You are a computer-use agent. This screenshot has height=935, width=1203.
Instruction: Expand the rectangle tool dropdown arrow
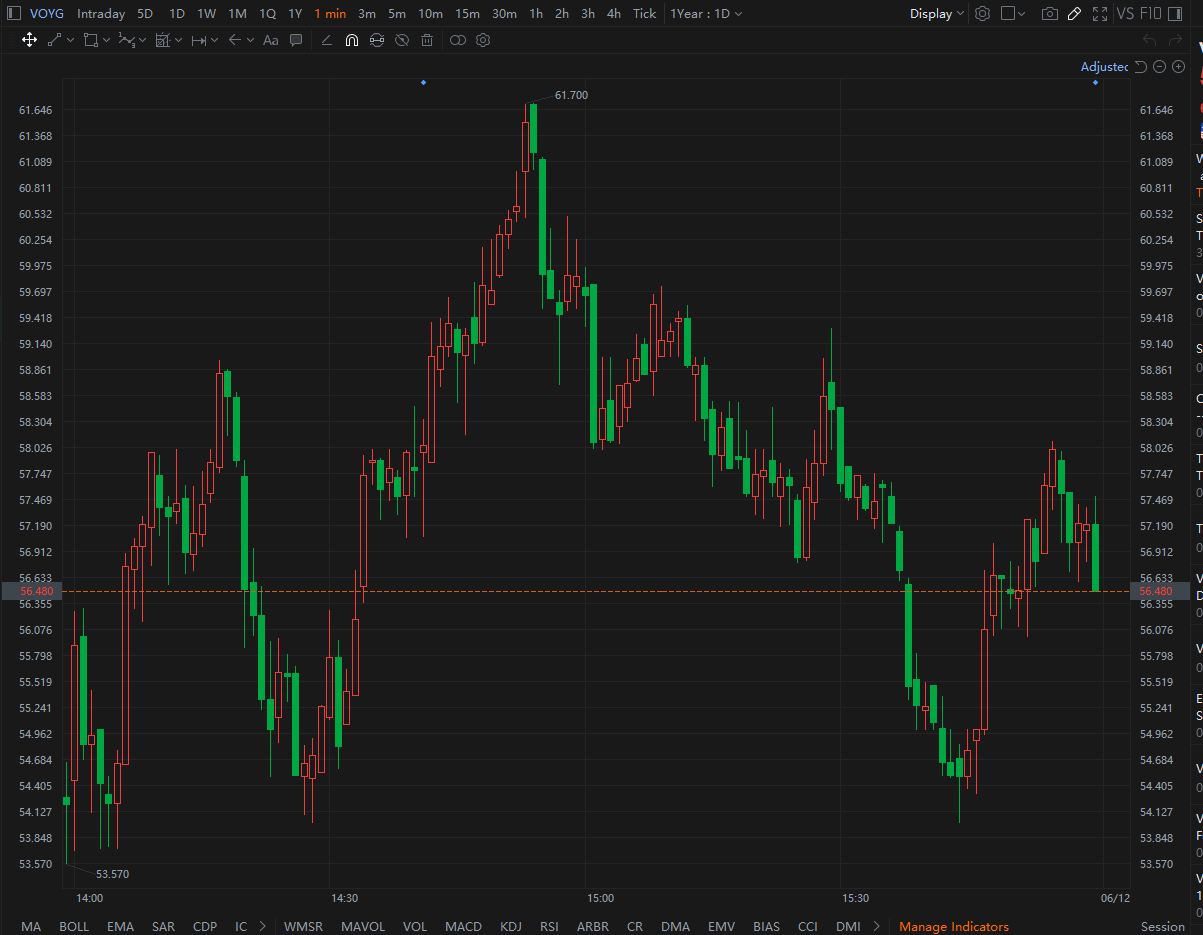(106, 40)
